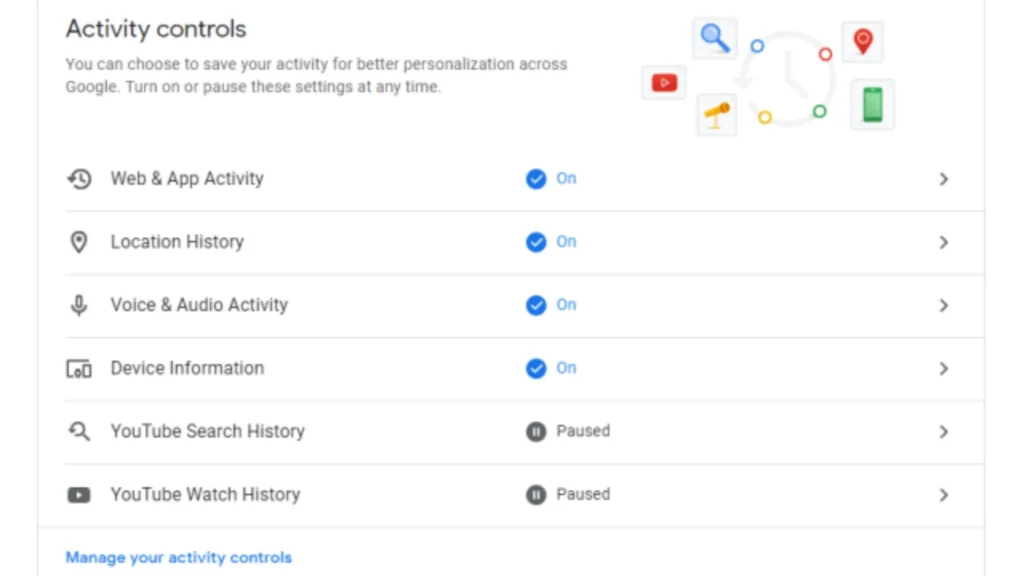The image size is (1024, 576).
Task: Toggle Web & App Activity off
Action: [537, 179]
